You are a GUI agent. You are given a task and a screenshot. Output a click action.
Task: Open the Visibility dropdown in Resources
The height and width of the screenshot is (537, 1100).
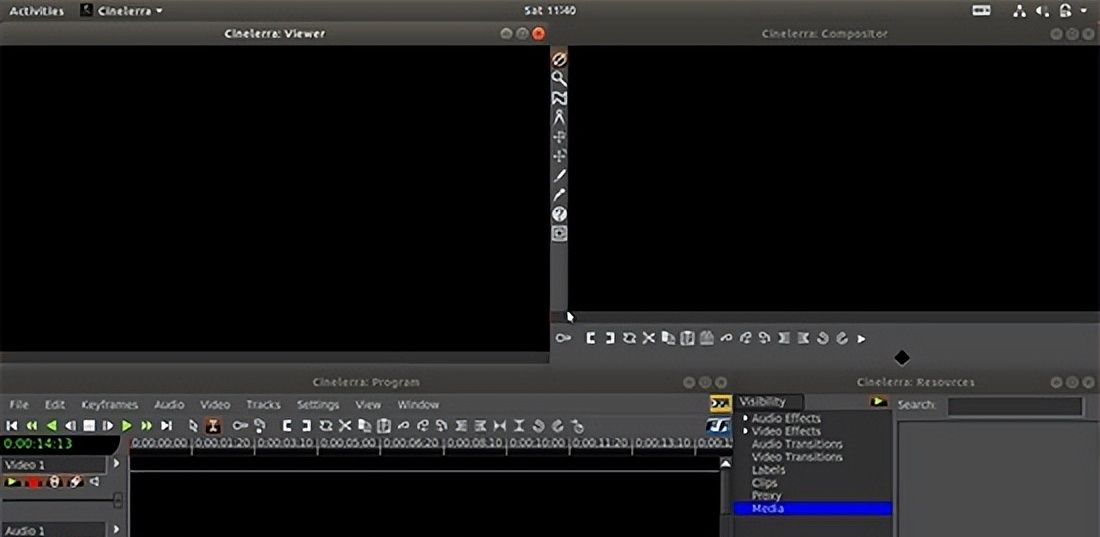pos(769,402)
